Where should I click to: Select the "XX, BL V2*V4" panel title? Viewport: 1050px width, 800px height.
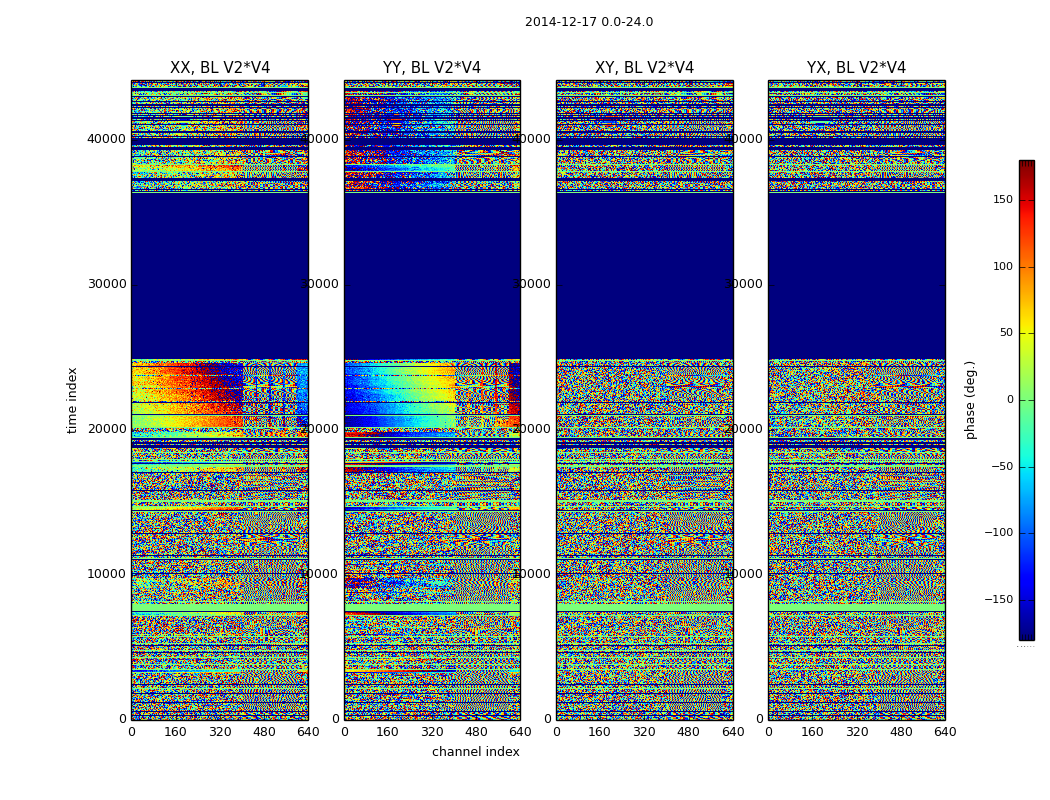coord(220,68)
